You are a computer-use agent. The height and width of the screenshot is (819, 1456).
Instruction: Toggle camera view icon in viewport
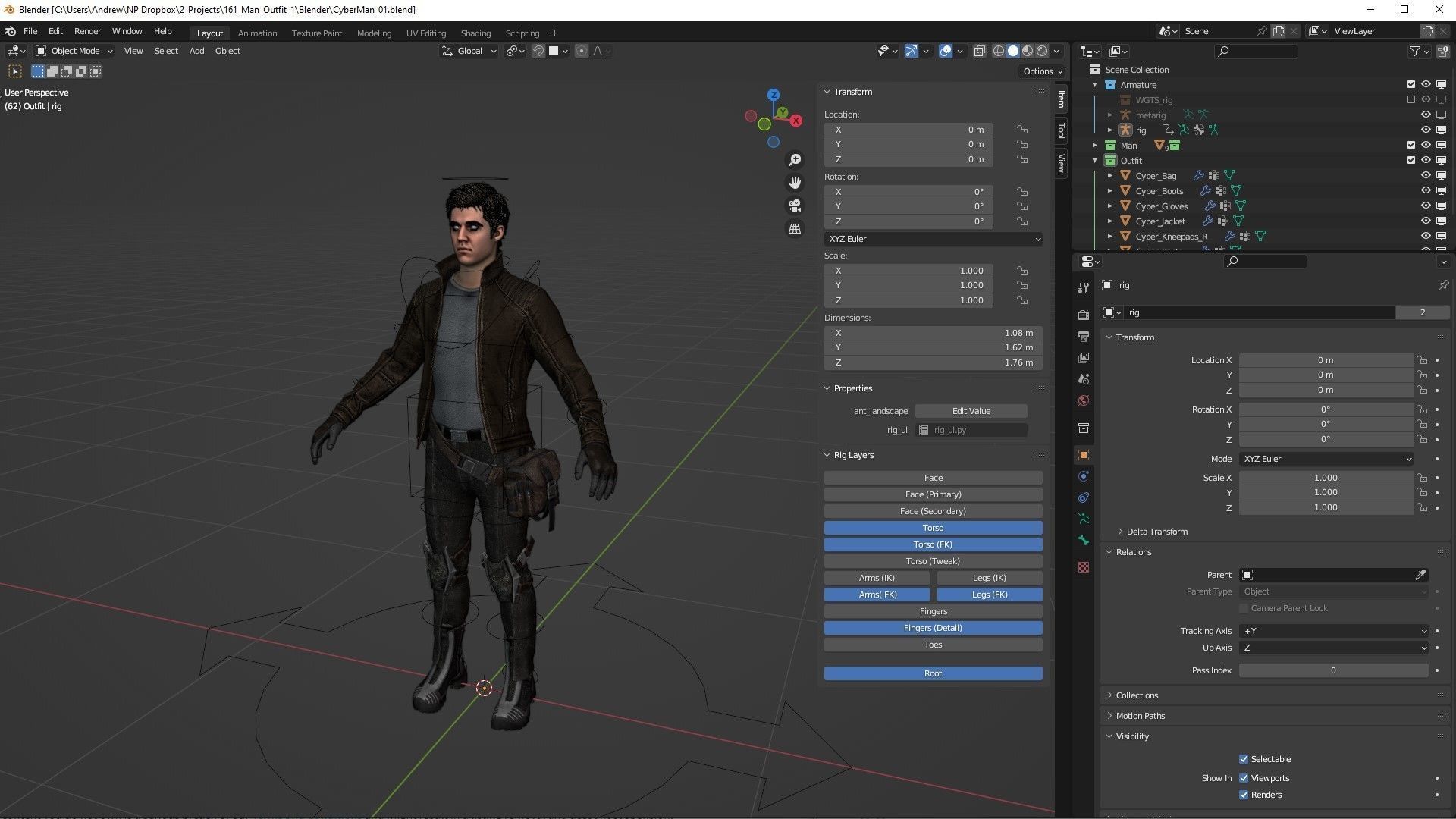point(794,206)
